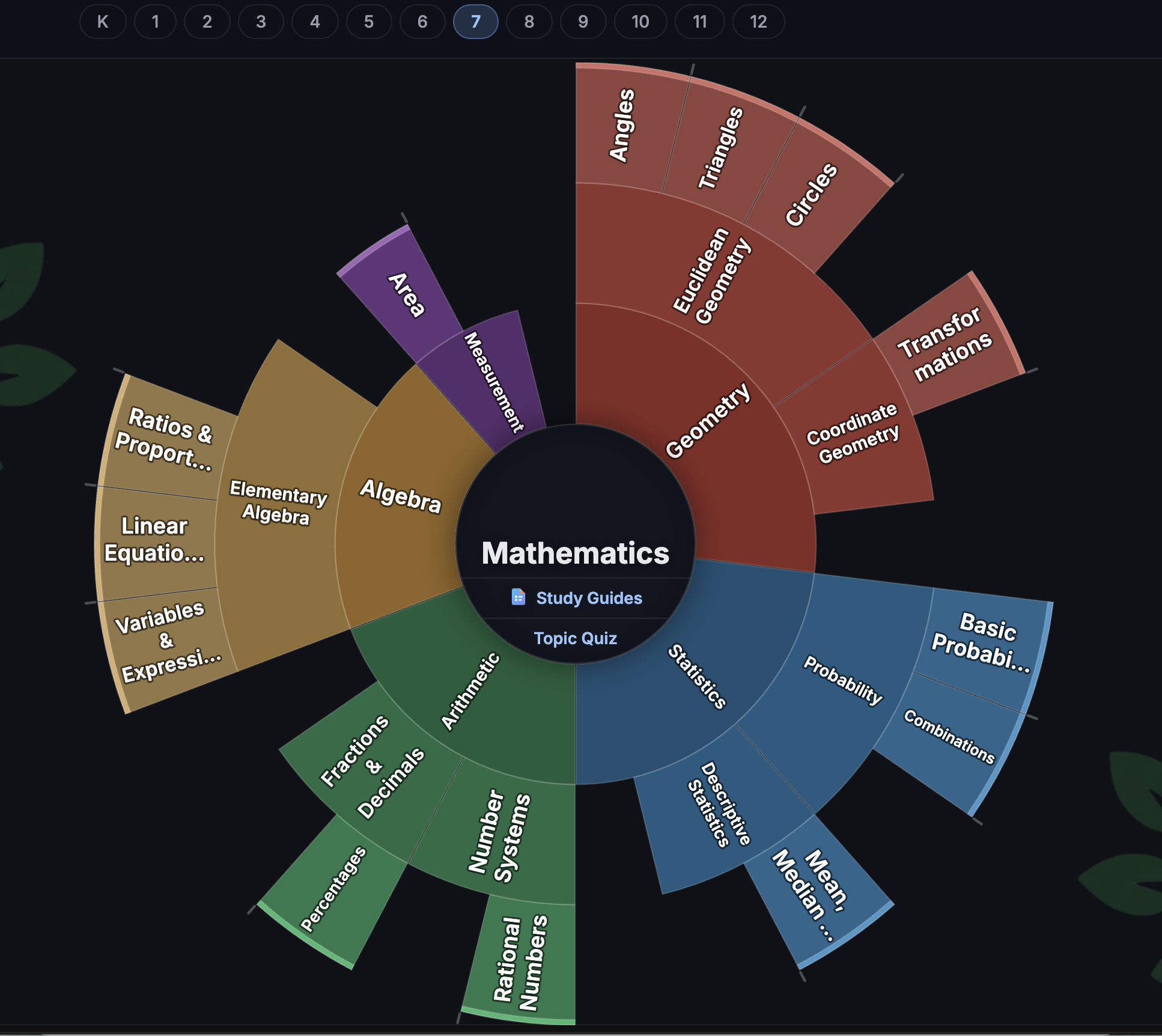The height and width of the screenshot is (1036, 1162).
Task: Open the Fractions & Decimals segment
Action: coord(373,767)
